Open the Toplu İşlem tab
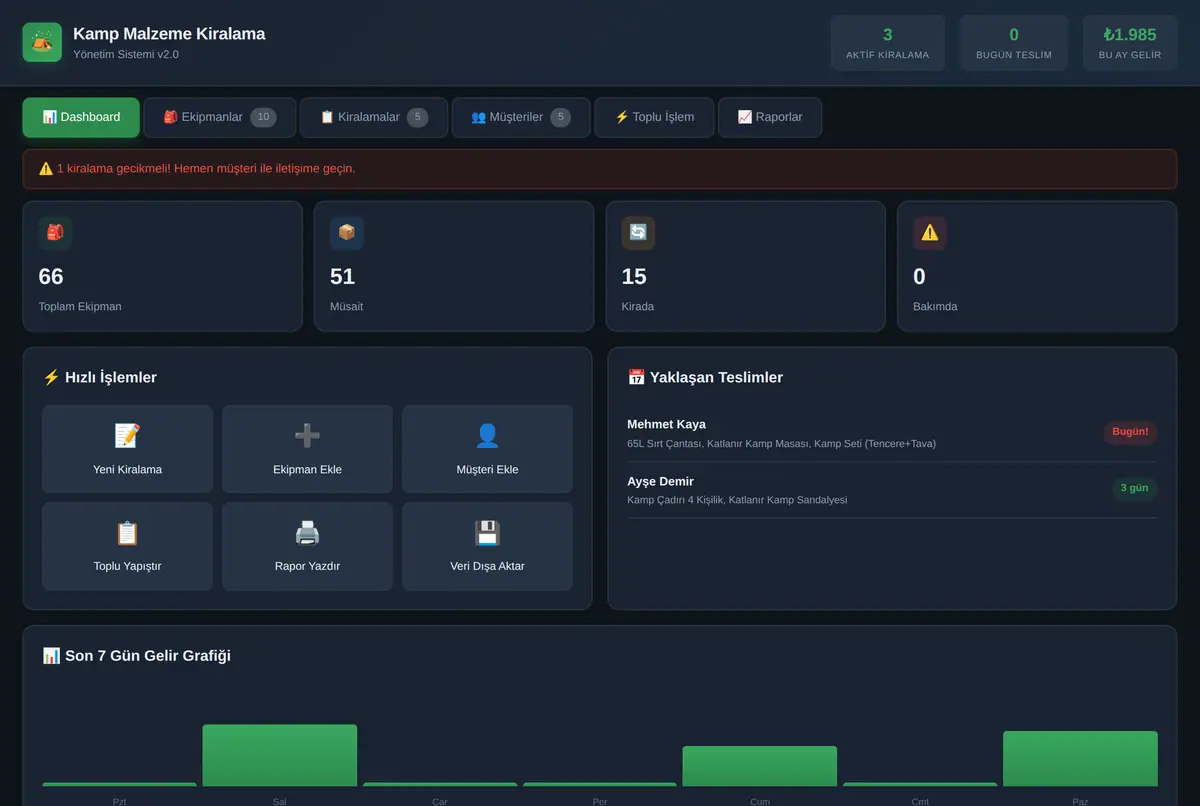Viewport: 1200px width, 806px height. coord(654,117)
